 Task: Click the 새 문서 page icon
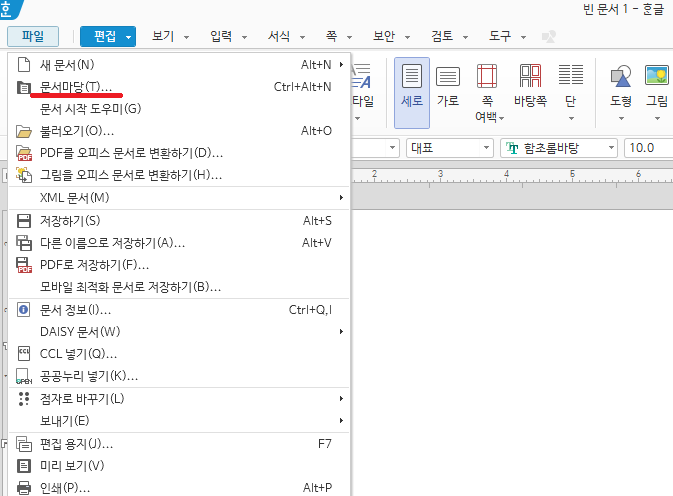tap(24, 65)
